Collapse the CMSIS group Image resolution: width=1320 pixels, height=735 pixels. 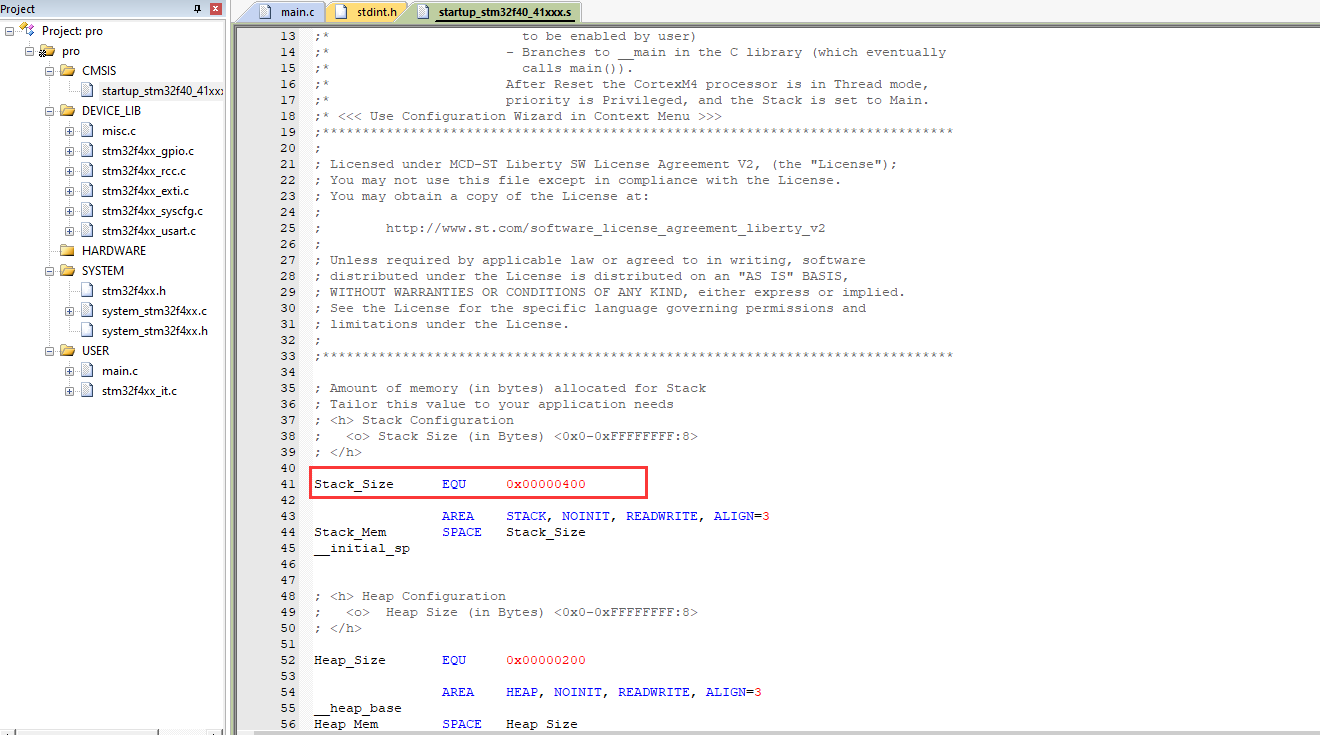50,71
